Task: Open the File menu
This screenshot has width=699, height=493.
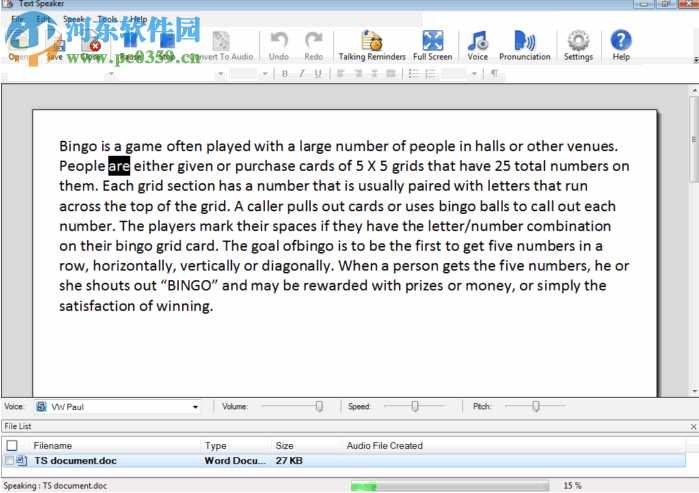Action: [18, 19]
